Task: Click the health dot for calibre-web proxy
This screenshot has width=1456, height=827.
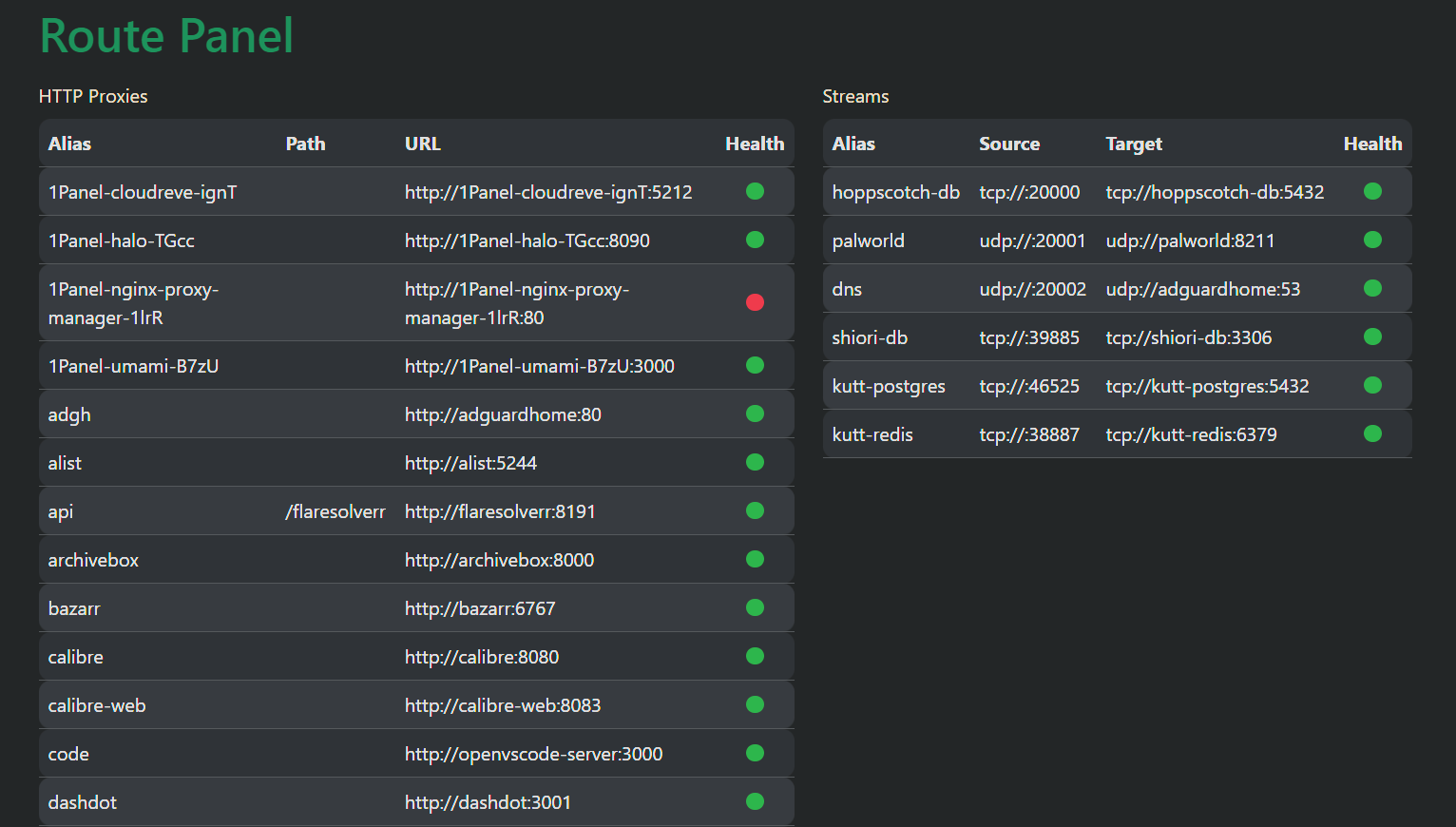Action: click(756, 704)
